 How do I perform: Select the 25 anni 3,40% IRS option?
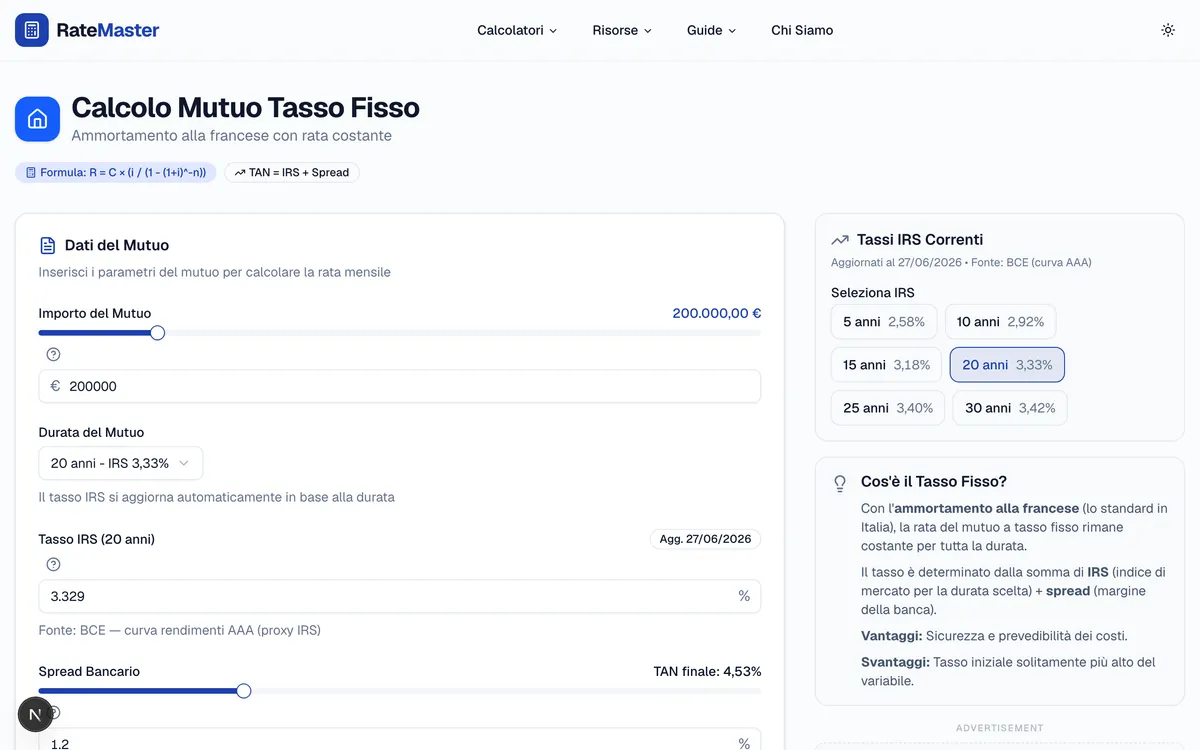pos(888,408)
